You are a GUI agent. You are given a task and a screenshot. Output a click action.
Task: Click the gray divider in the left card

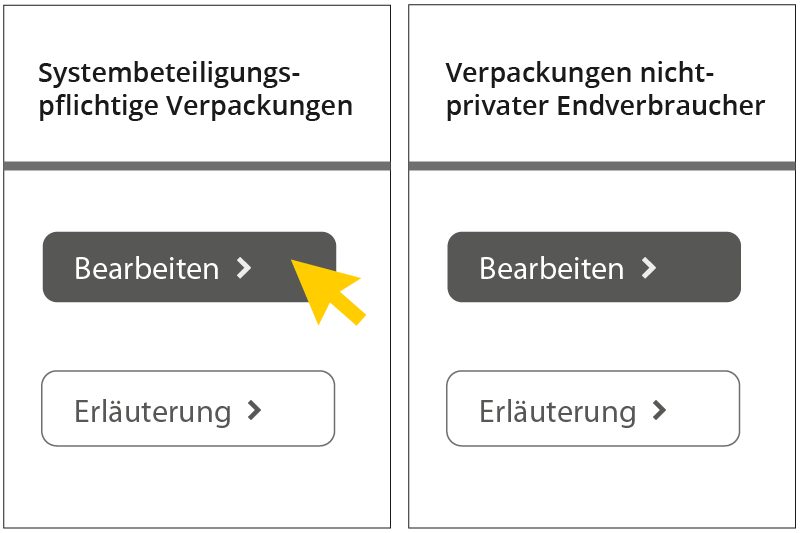tap(197, 165)
